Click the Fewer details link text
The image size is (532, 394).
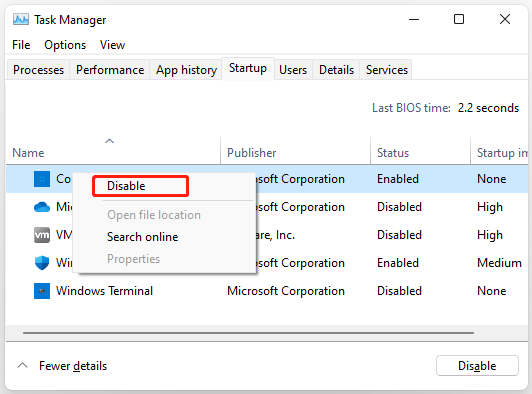73,366
